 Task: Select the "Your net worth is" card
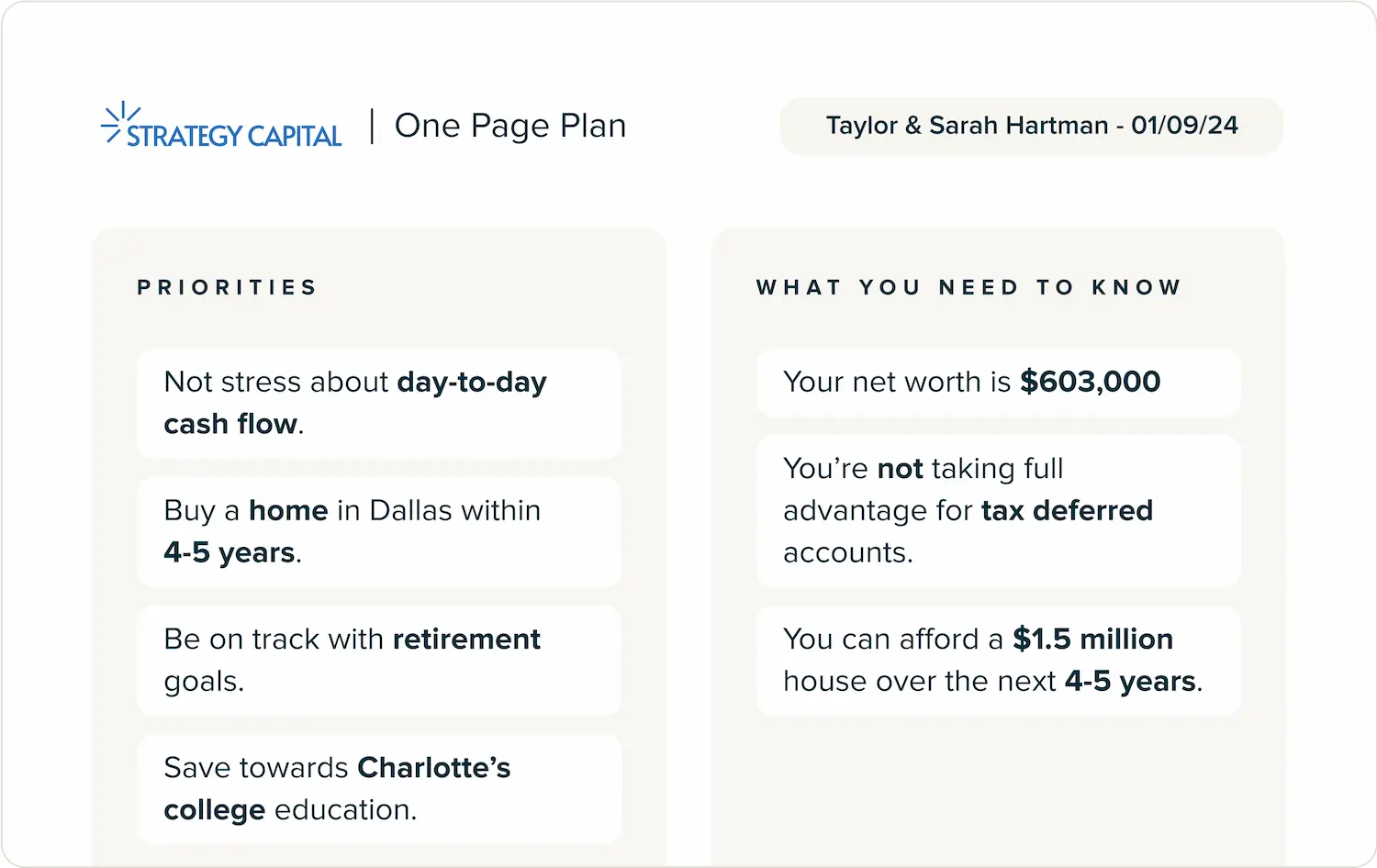[x=998, y=382]
